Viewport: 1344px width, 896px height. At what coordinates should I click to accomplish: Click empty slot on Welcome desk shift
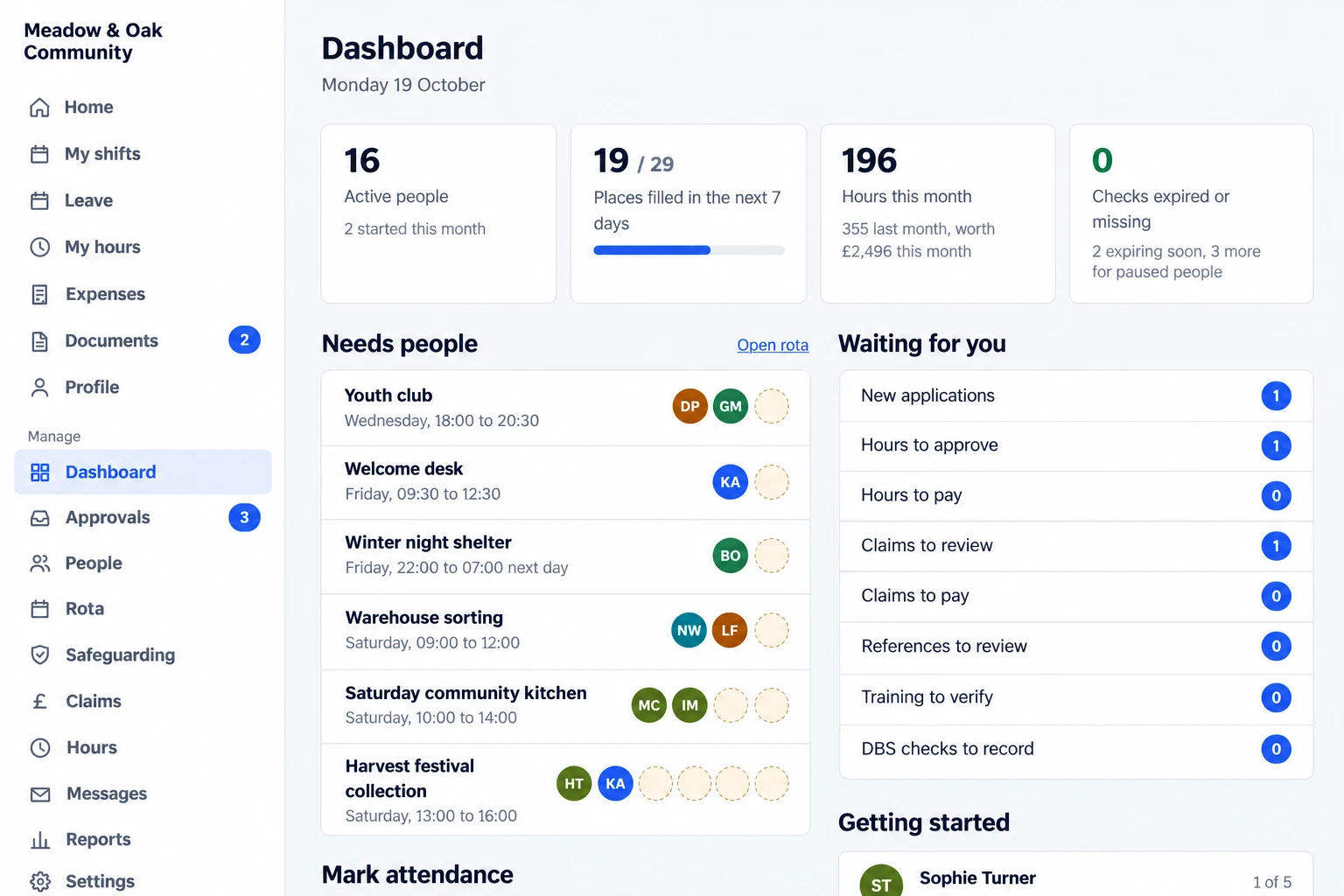pyautogui.click(x=772, y=481)
